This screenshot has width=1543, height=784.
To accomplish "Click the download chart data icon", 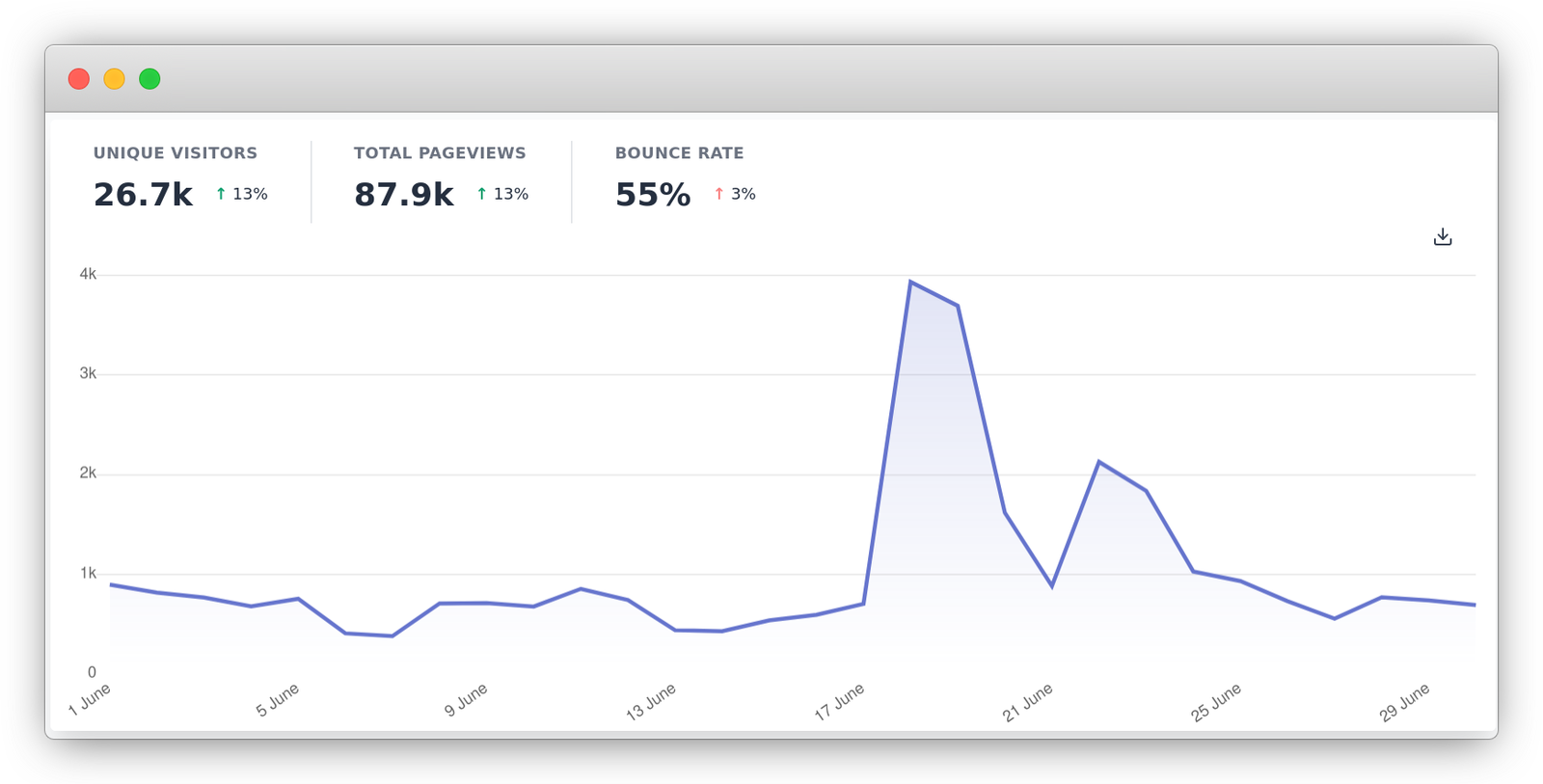I will 1442,237.
